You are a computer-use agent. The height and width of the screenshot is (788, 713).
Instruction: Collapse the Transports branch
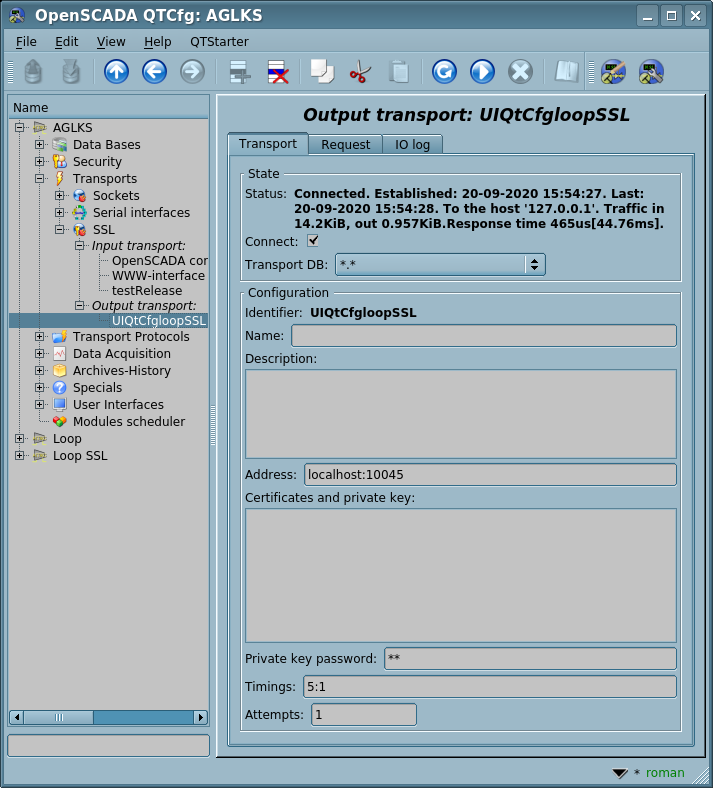pos(40,178)
